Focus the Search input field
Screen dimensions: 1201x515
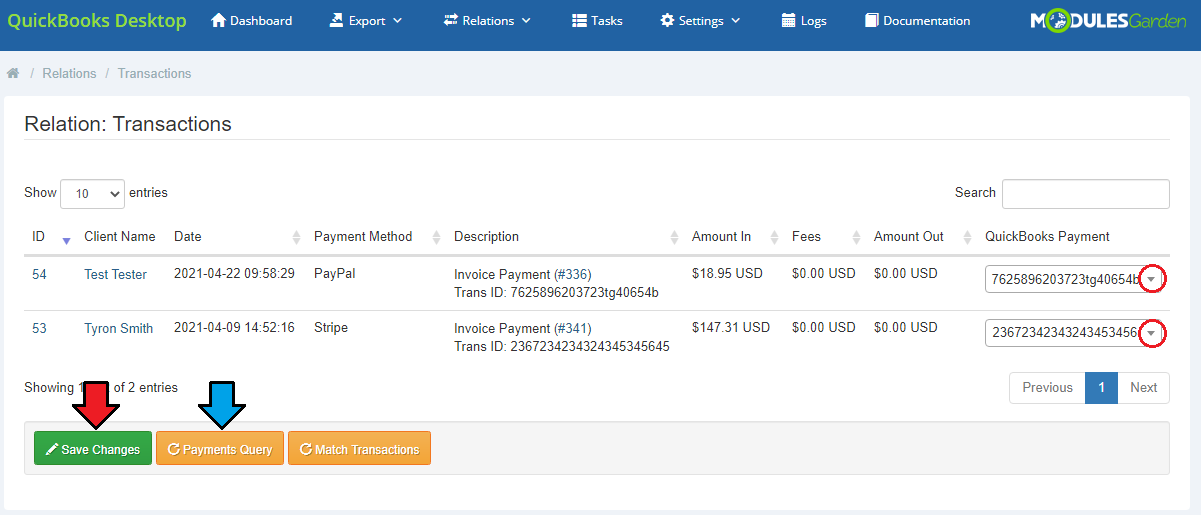(1086, 194)
